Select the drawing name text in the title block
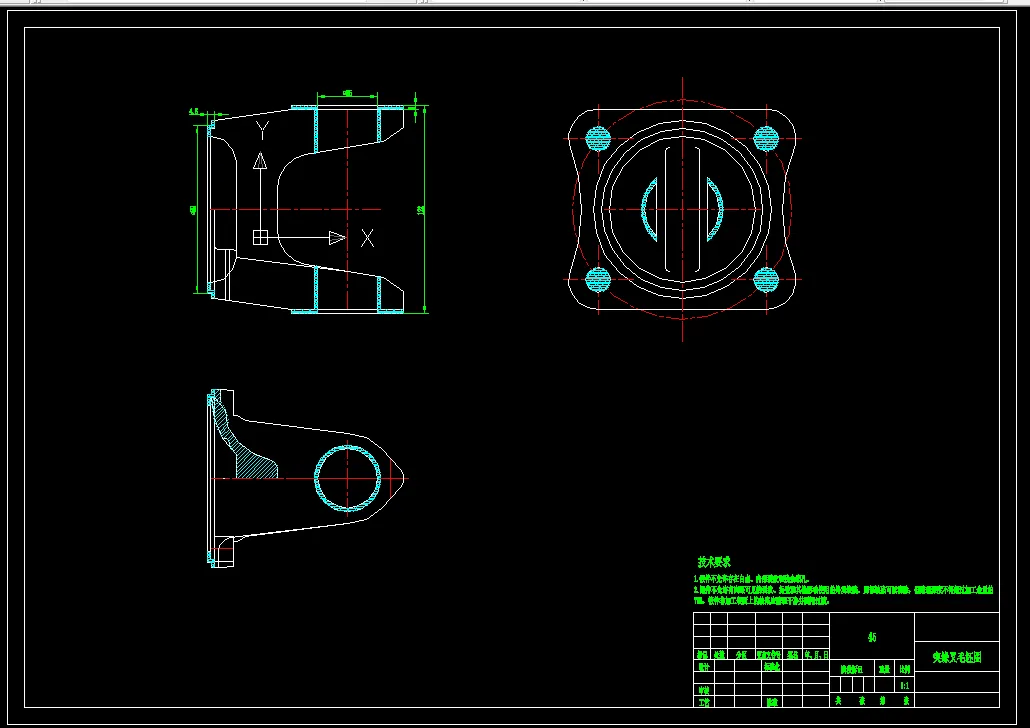1030x728 pixels. 957,657
